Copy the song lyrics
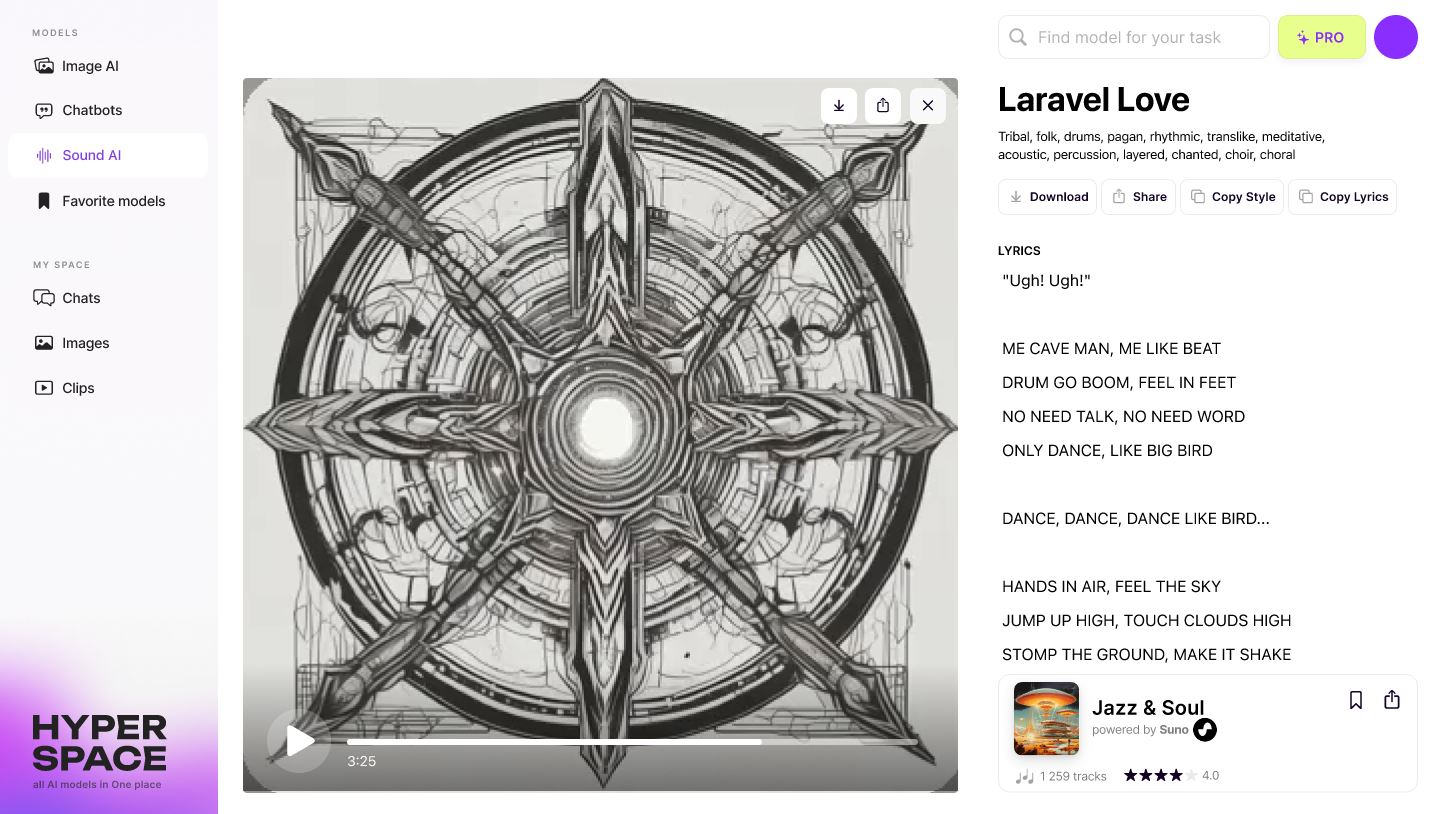 click(1343, 197)
